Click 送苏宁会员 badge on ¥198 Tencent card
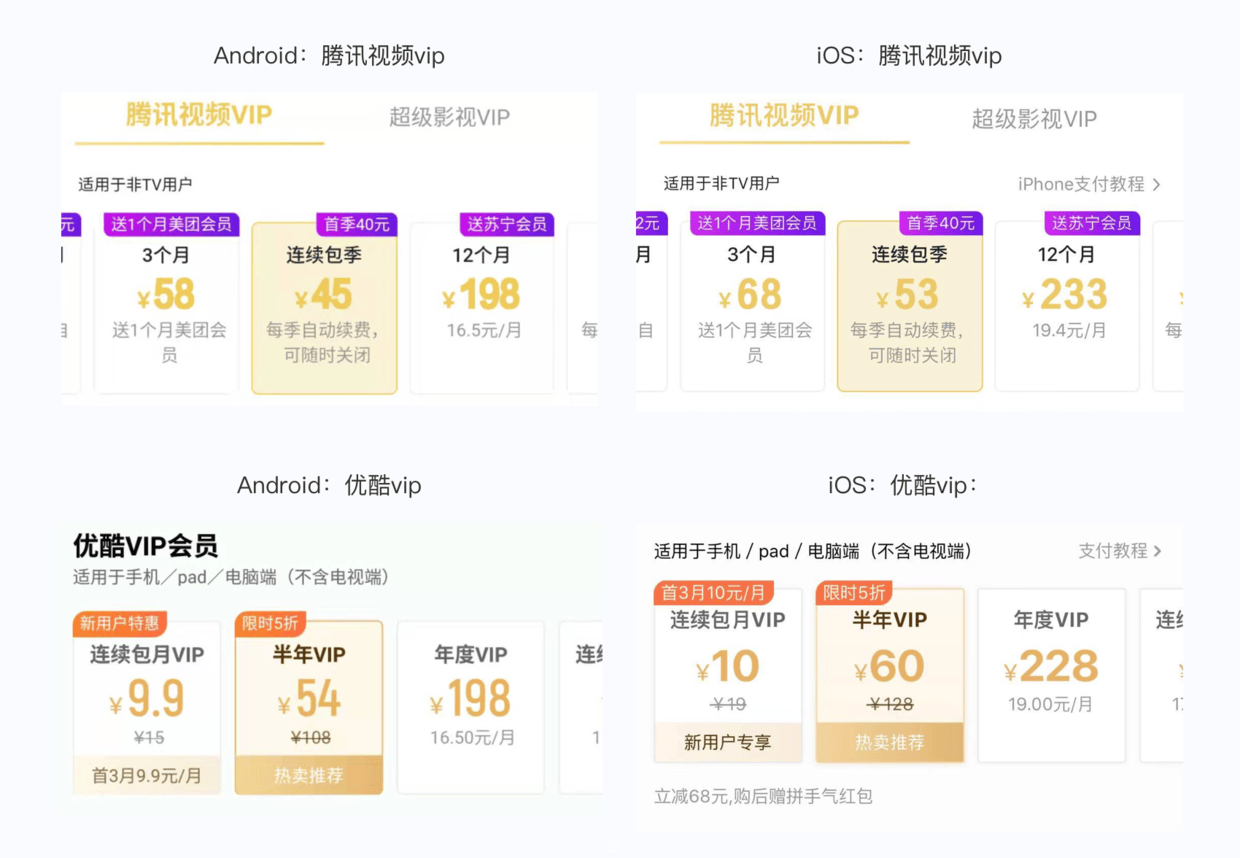The height and width of the screenshot is (858, 1240). coord(507,224)
